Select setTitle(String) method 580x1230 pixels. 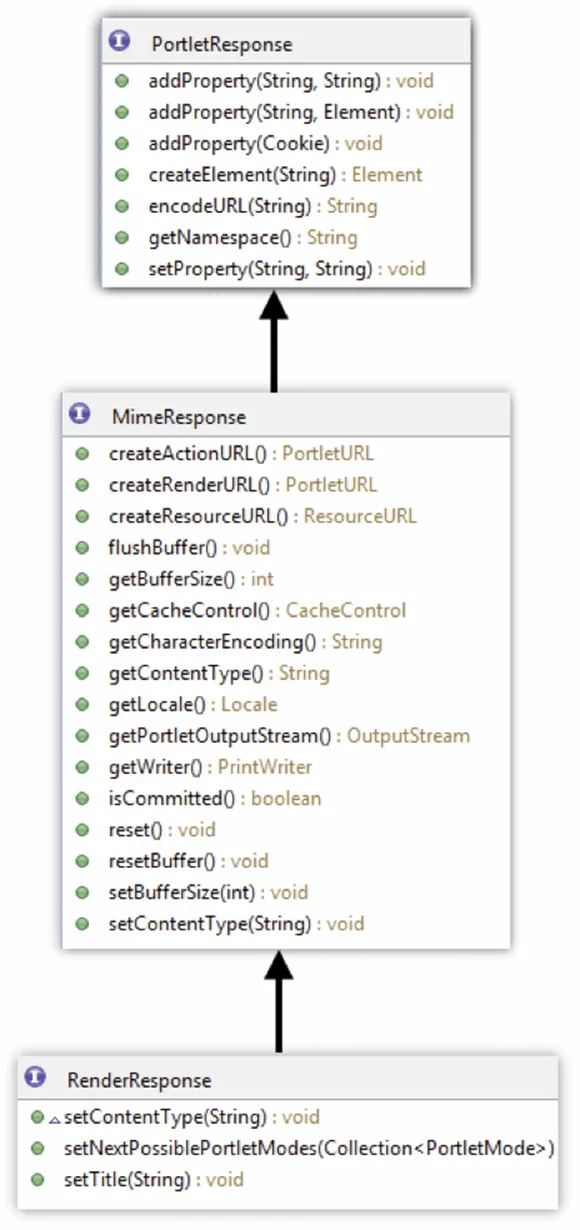(x=154, y=1180)
